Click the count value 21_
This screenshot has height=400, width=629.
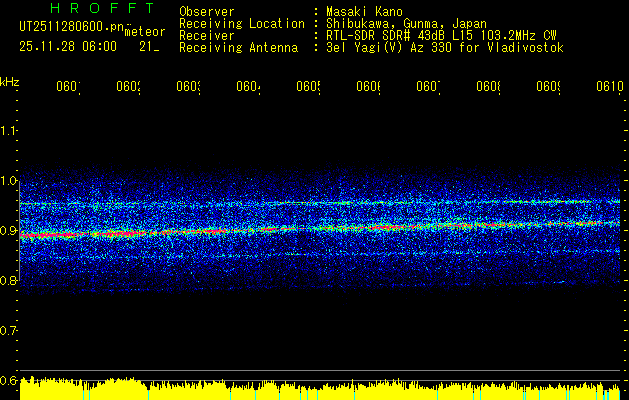149,47
